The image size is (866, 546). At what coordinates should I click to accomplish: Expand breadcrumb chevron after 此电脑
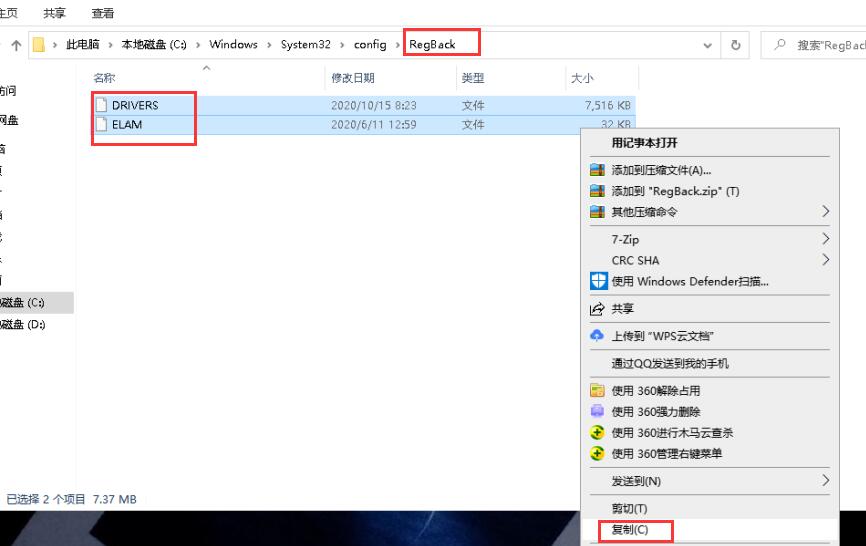tap(110, 45)
